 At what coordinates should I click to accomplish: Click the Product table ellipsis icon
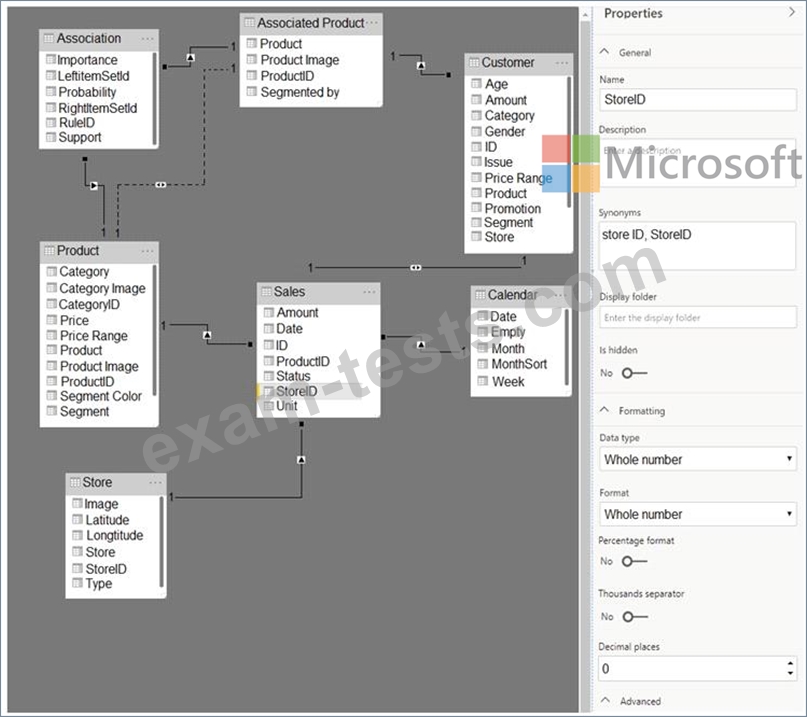point(147,251)
